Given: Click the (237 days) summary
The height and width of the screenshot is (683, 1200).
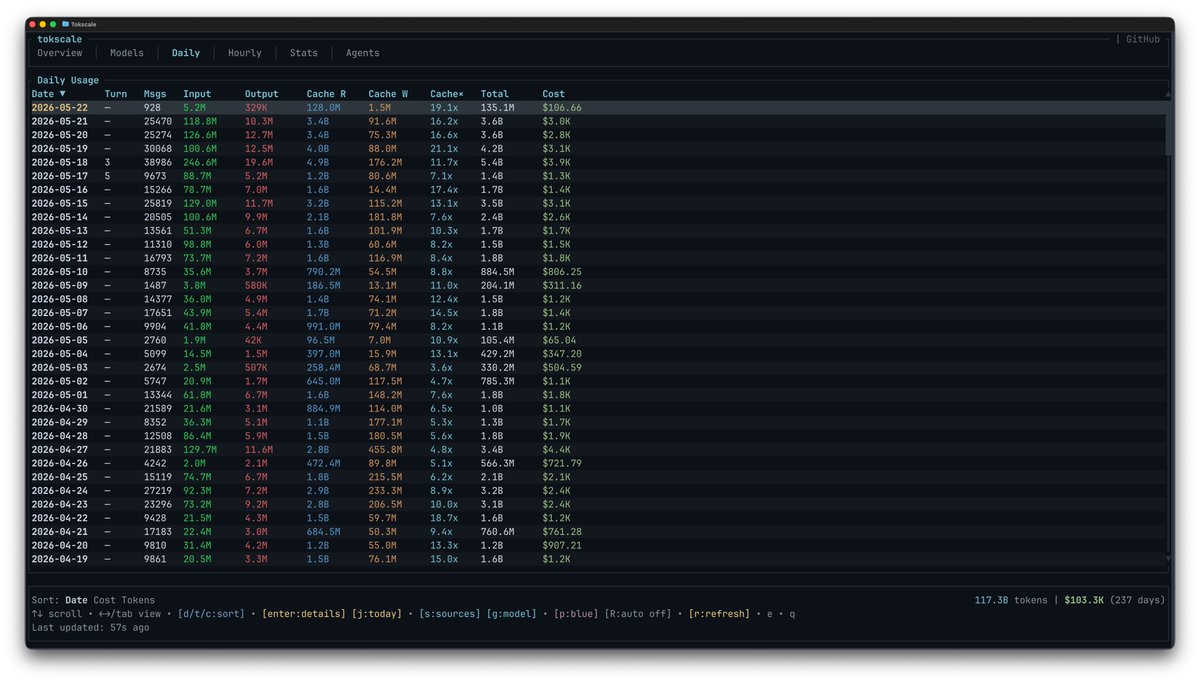Looking at the screenshot, I should point(1139,600).
